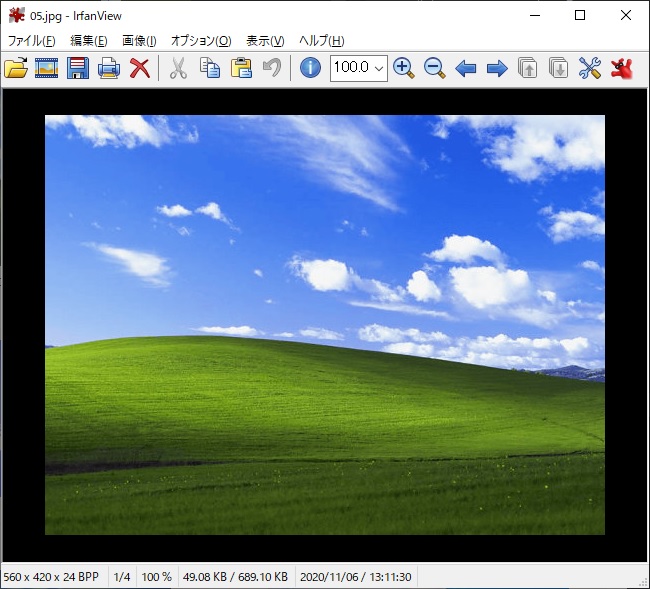Copy image using the copy icon

click(x=210, y=68)
